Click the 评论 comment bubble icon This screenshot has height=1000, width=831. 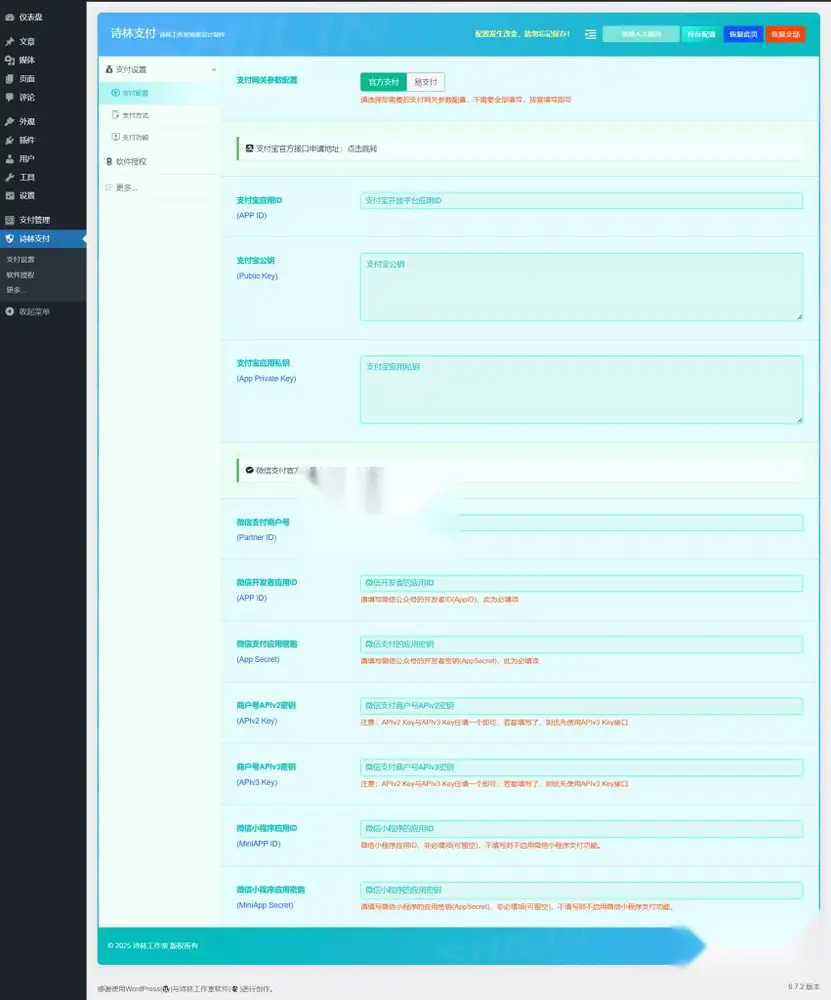(10, 97)
